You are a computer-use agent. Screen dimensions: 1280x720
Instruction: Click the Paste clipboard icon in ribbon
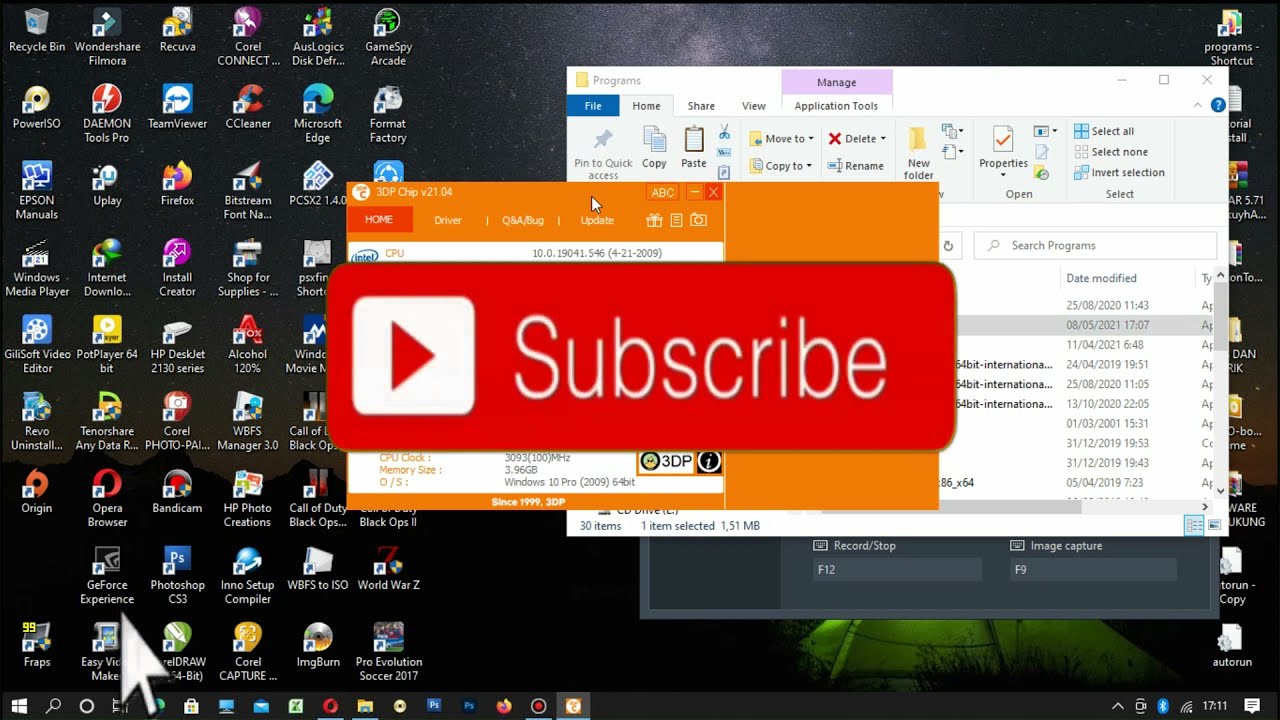(x=694, y=139)
